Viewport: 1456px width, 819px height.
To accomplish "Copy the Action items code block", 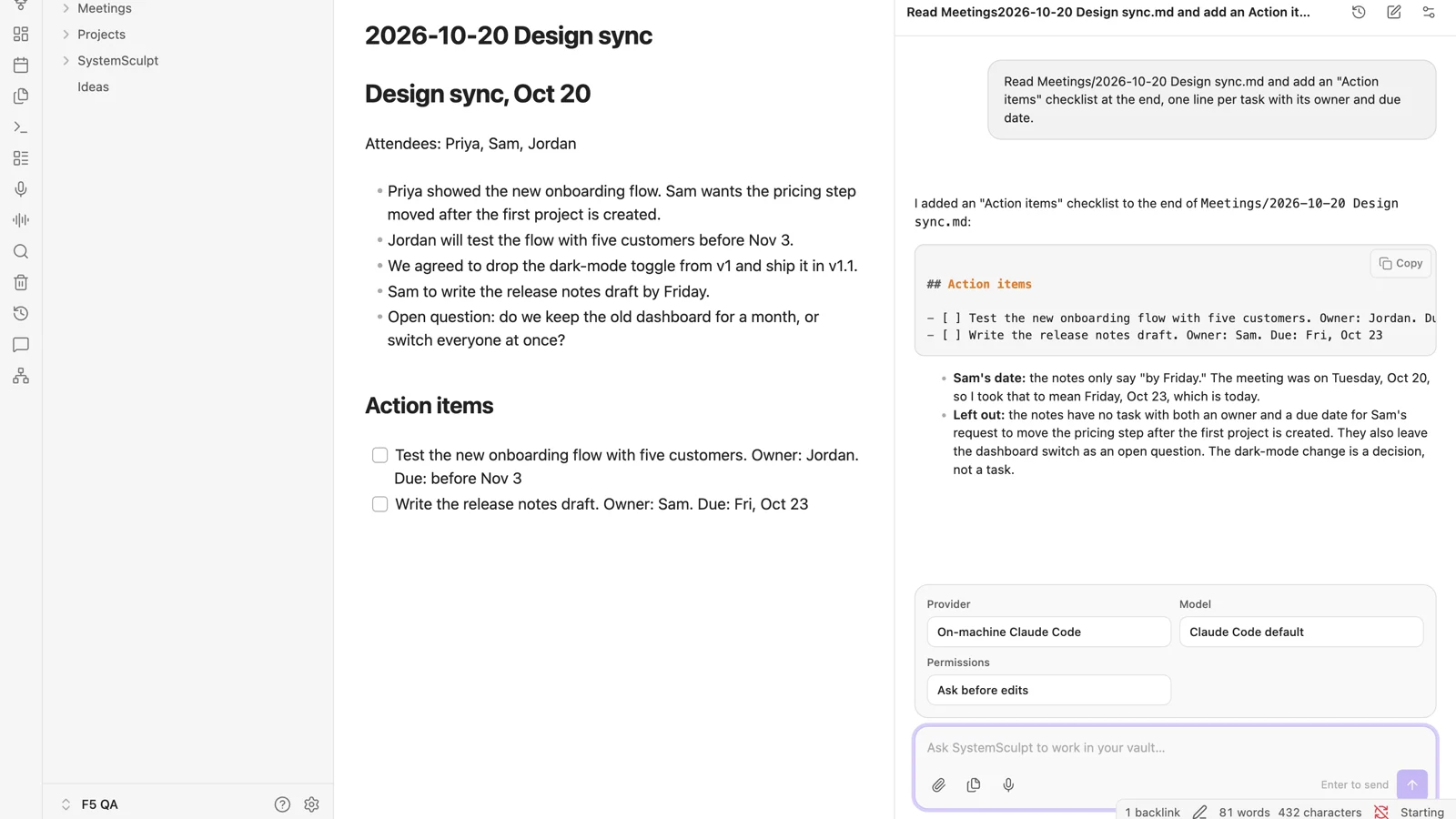I will 1400,263.
